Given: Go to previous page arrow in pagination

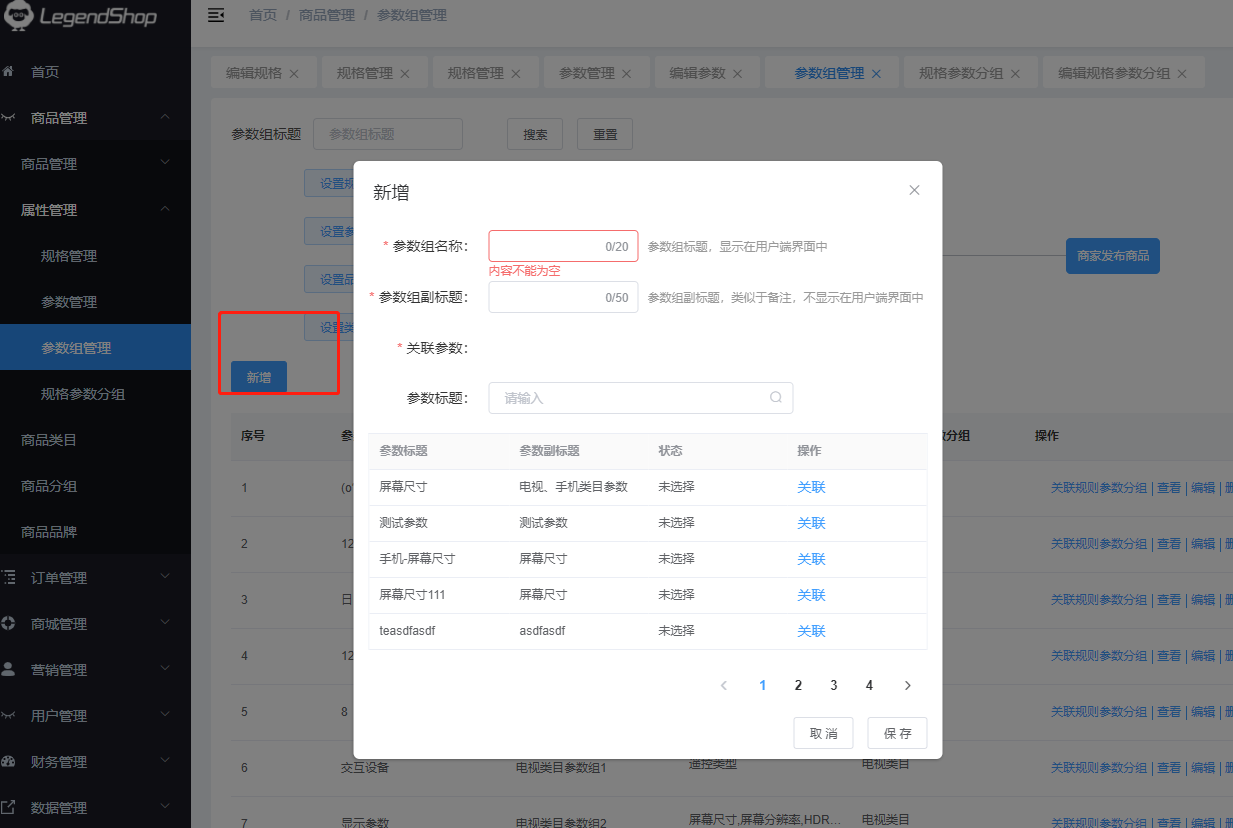Looking at the screenshot, I should point(724,685).
